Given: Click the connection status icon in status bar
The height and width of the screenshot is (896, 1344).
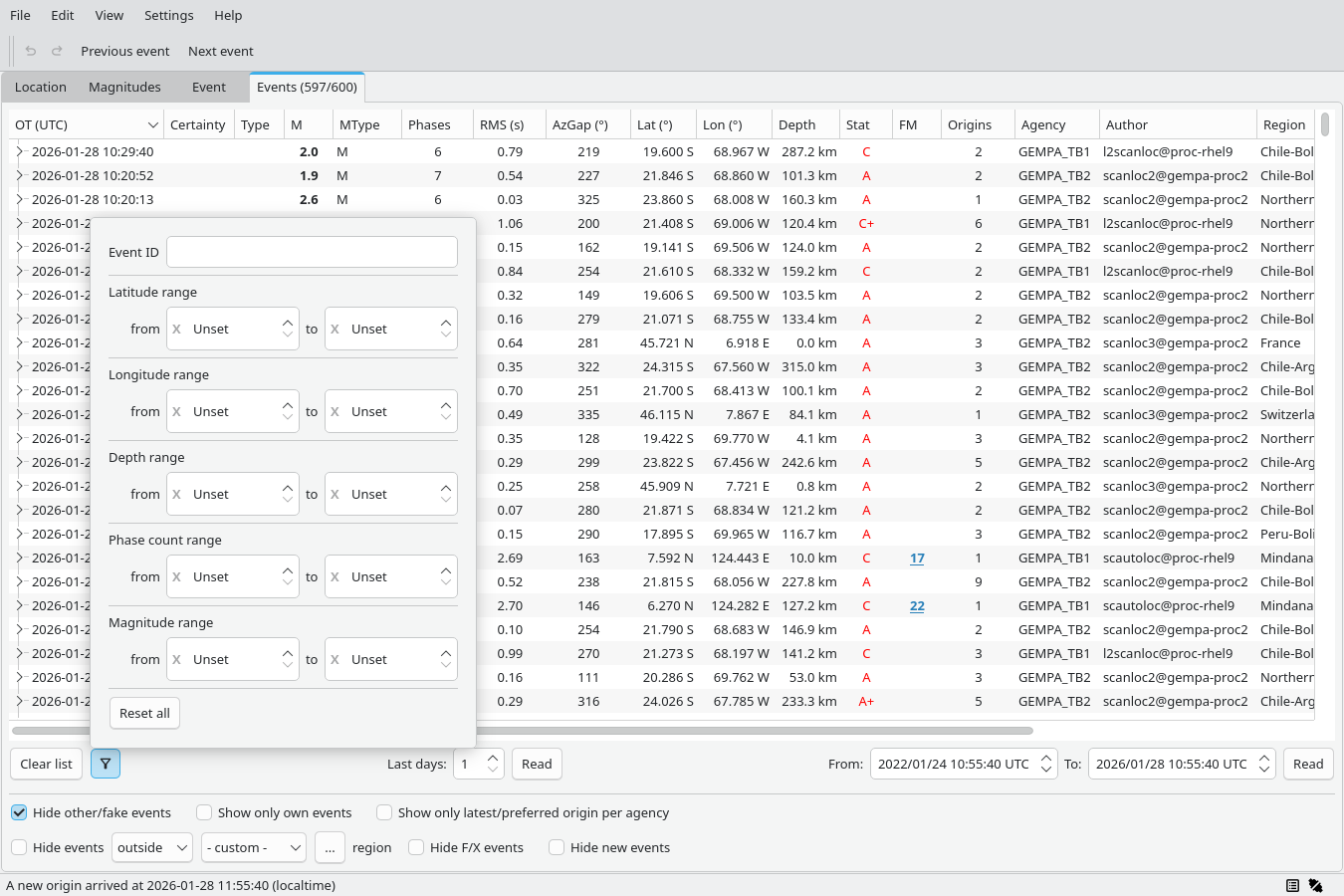Looking at the screenshot, I should click(1315, 885).
